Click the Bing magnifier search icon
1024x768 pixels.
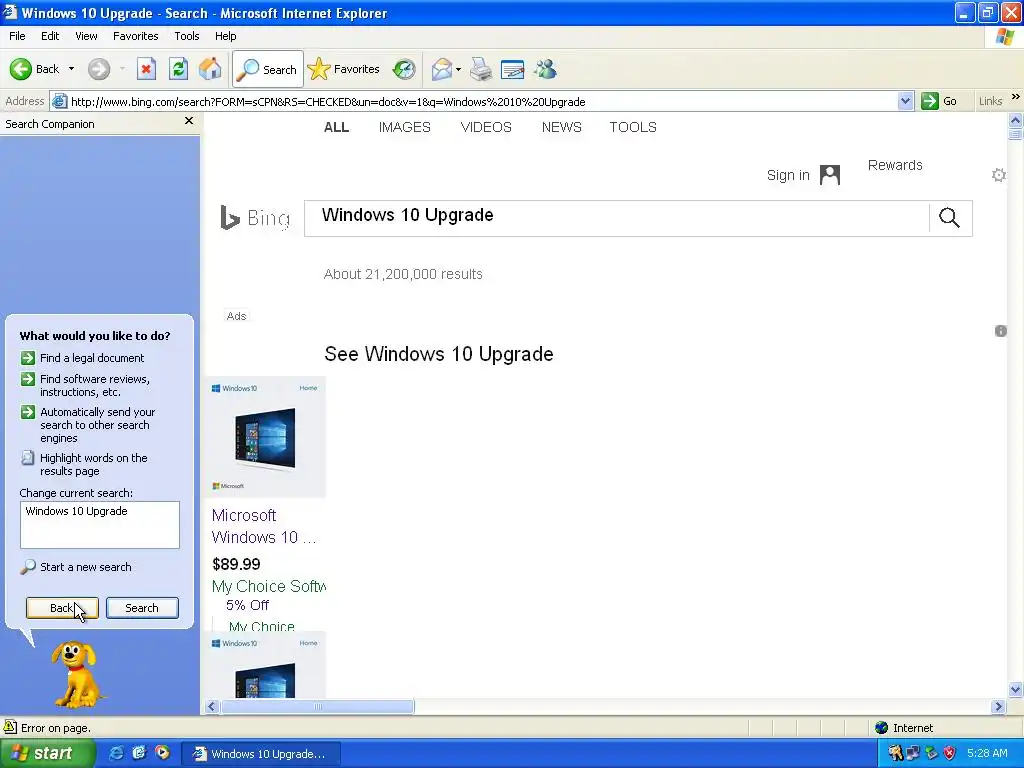pos(950,217)
